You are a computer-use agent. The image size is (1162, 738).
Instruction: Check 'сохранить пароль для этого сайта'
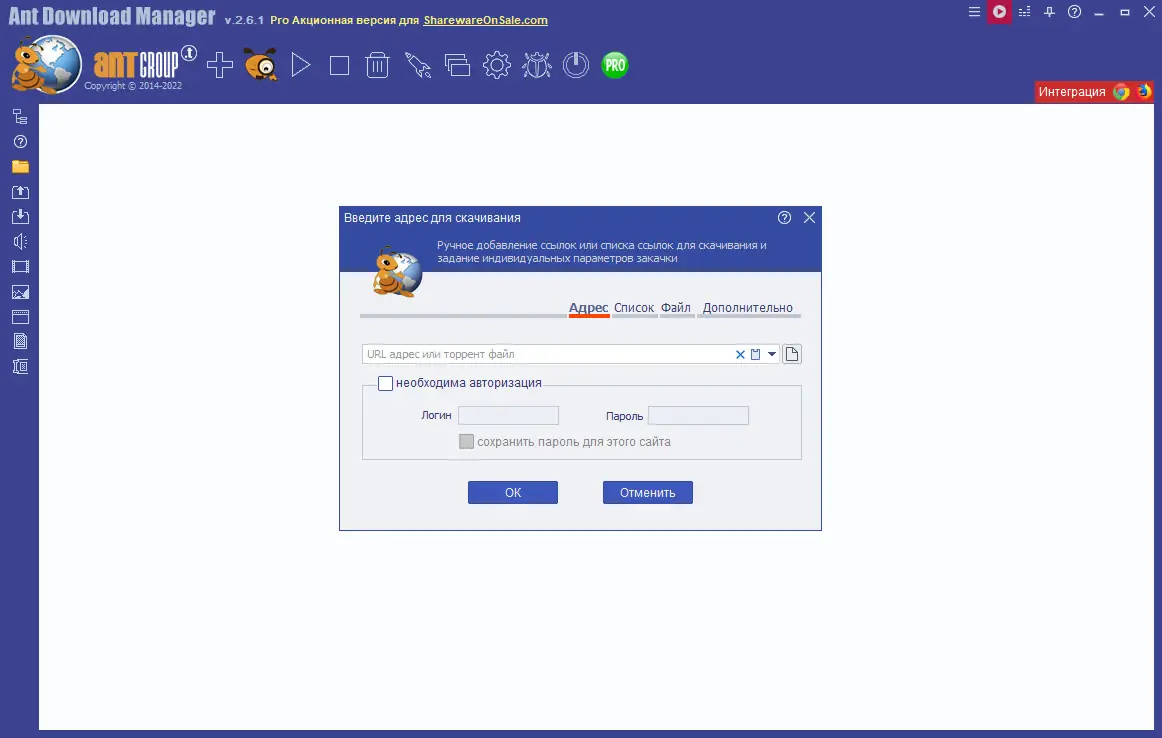pyautogui.click(x=466, y=441)
